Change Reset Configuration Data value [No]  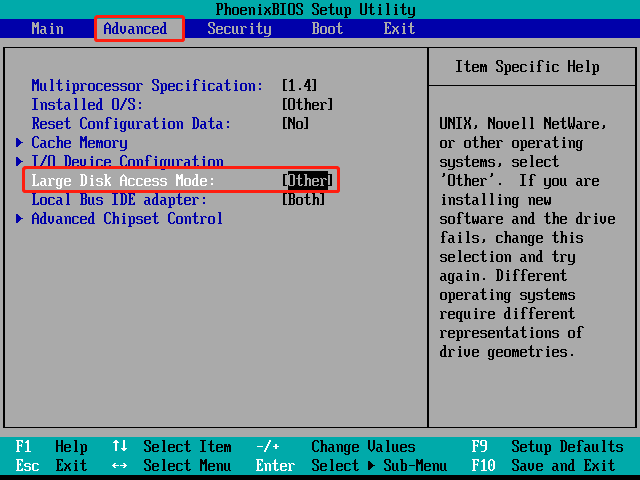click(295, 123)
